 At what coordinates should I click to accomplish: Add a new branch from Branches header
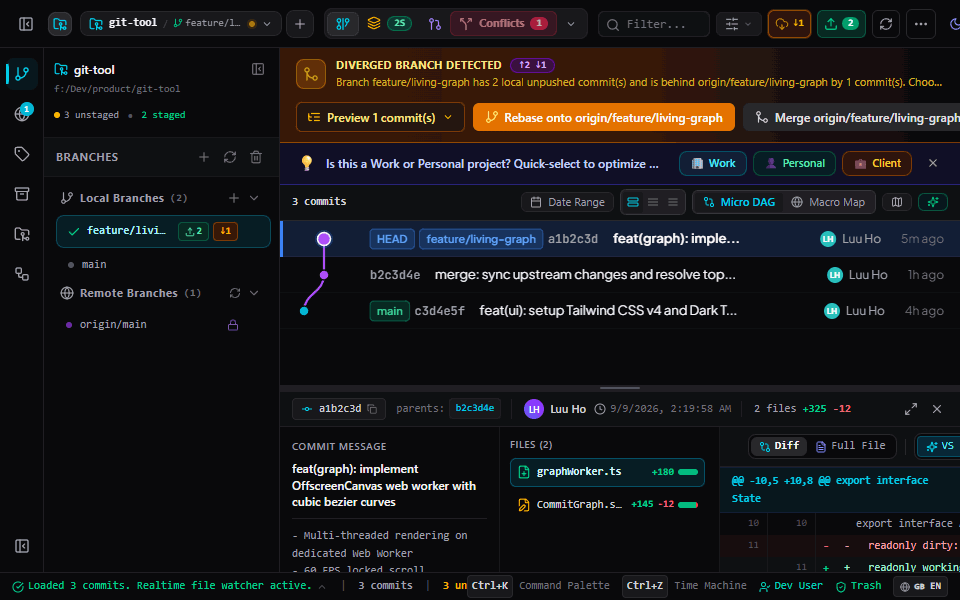pos(204,157)
